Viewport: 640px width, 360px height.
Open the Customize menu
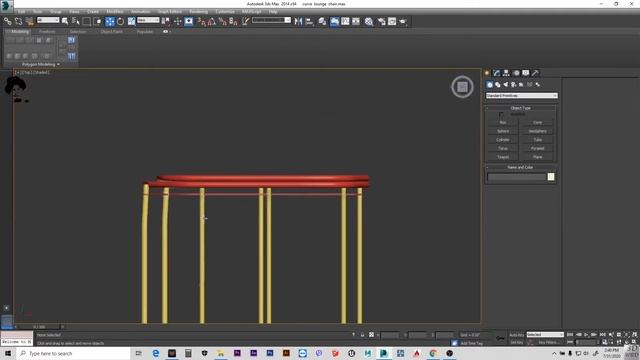[x=225, y=12]
